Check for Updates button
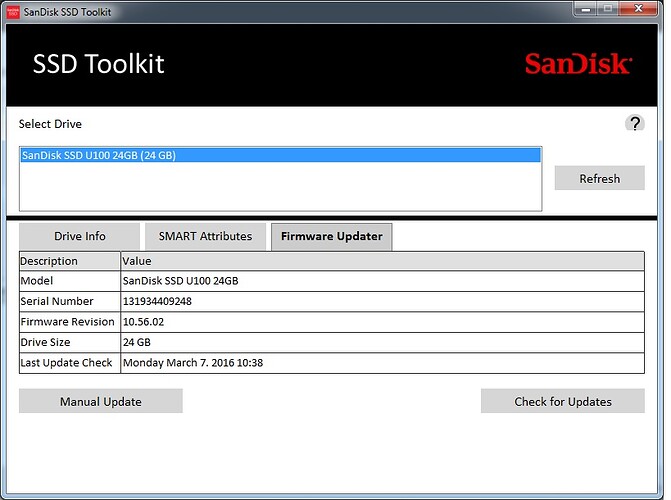This screenshot has height=500, width=671. 563,401
